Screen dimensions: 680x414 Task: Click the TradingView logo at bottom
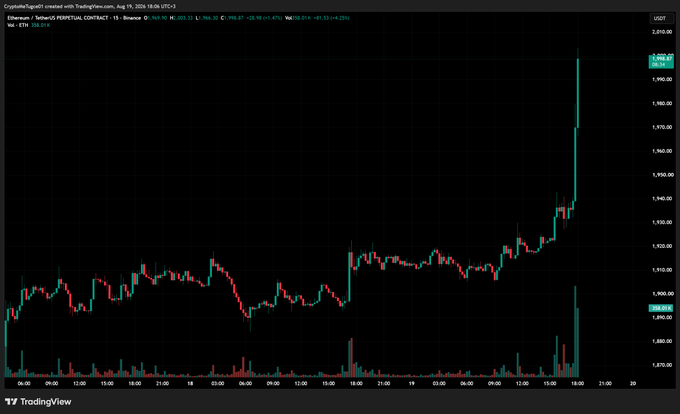click(38, 402)
